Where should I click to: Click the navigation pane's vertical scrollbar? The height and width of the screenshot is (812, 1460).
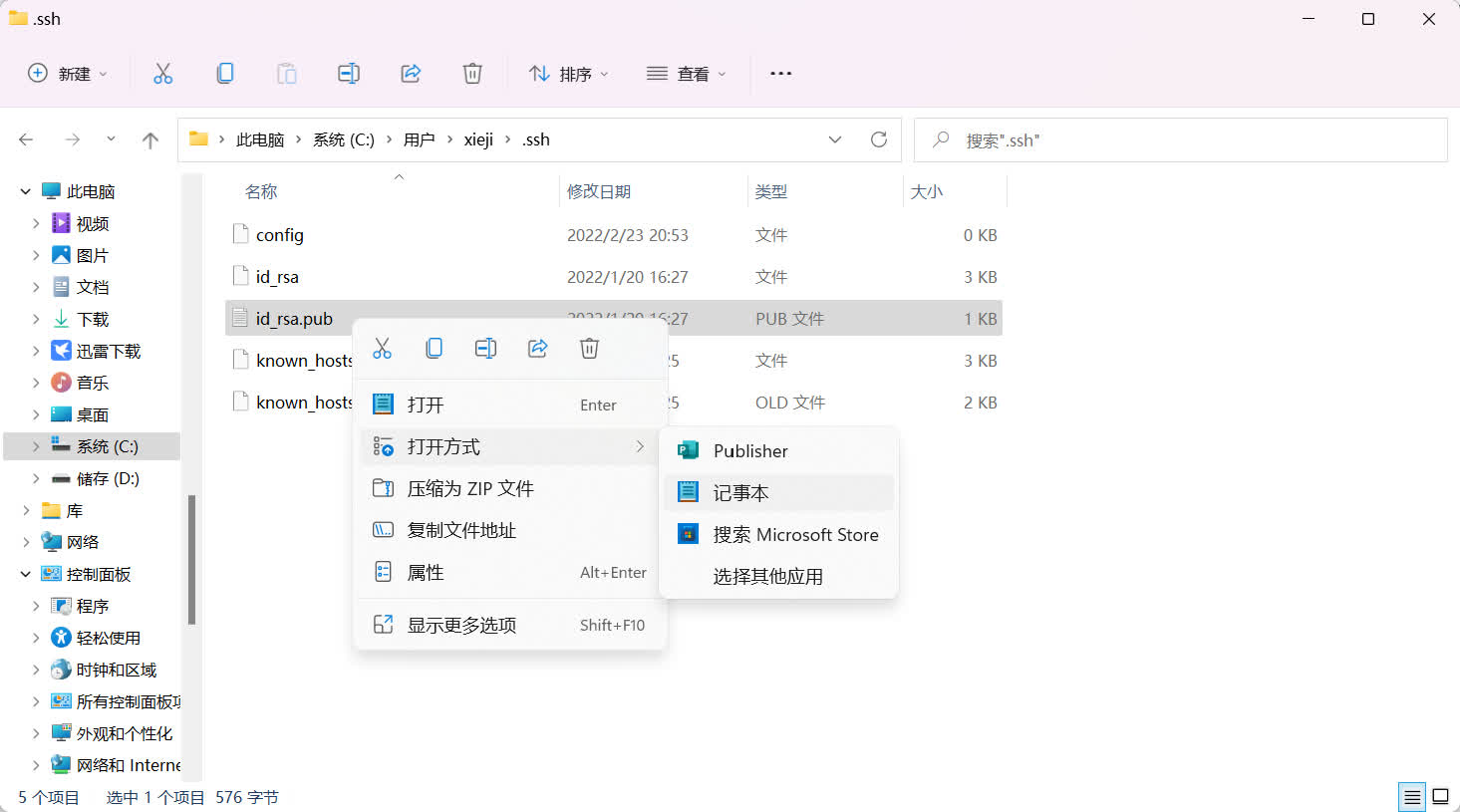(191, 558)
